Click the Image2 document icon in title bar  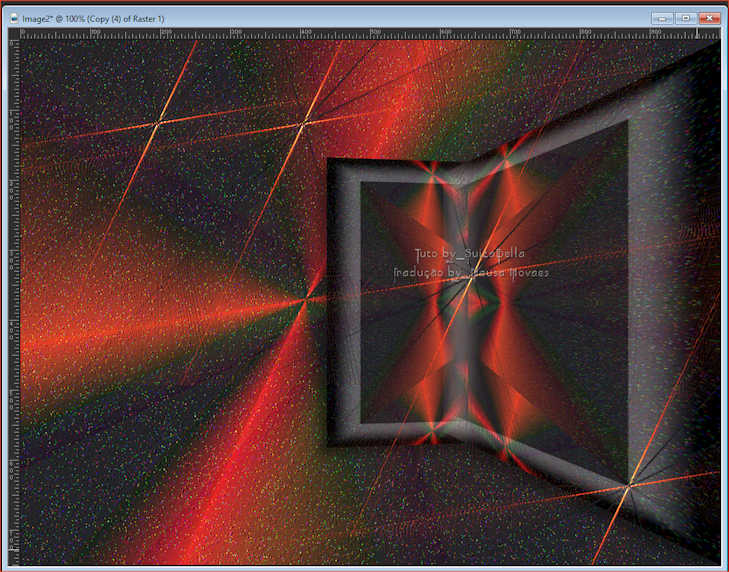14,19
